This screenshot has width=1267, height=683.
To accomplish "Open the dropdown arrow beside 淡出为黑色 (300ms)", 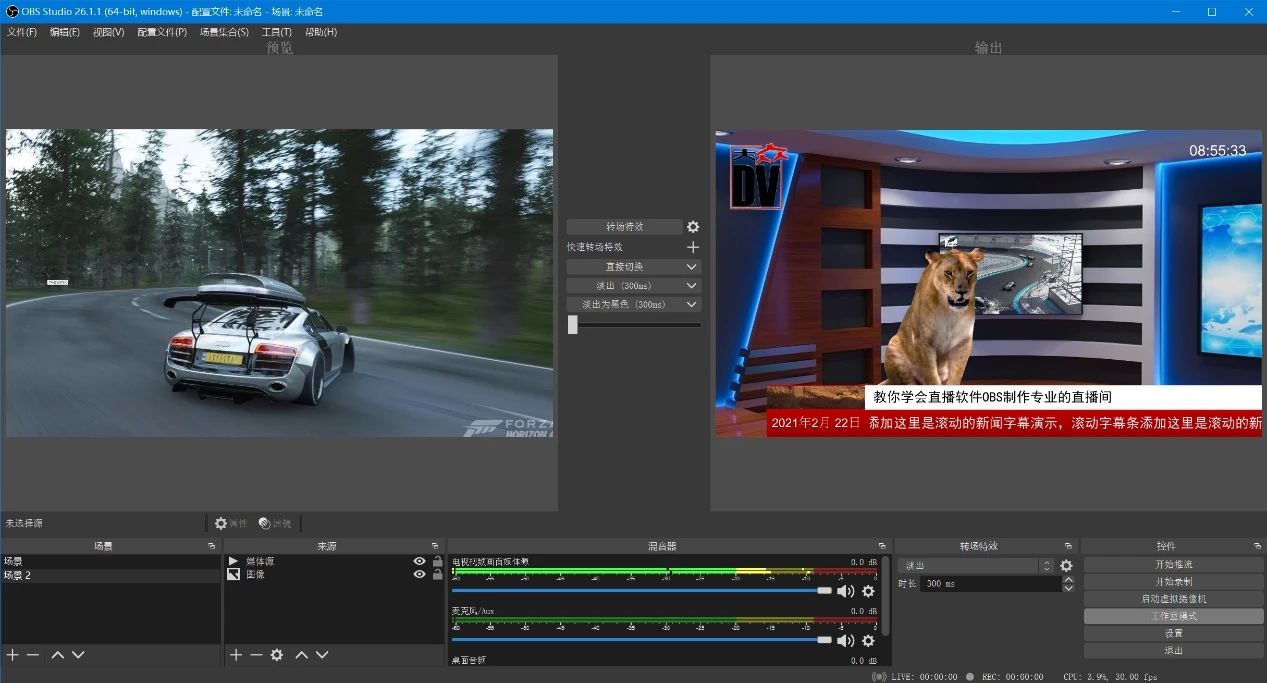I will click(x=692, y=304).
